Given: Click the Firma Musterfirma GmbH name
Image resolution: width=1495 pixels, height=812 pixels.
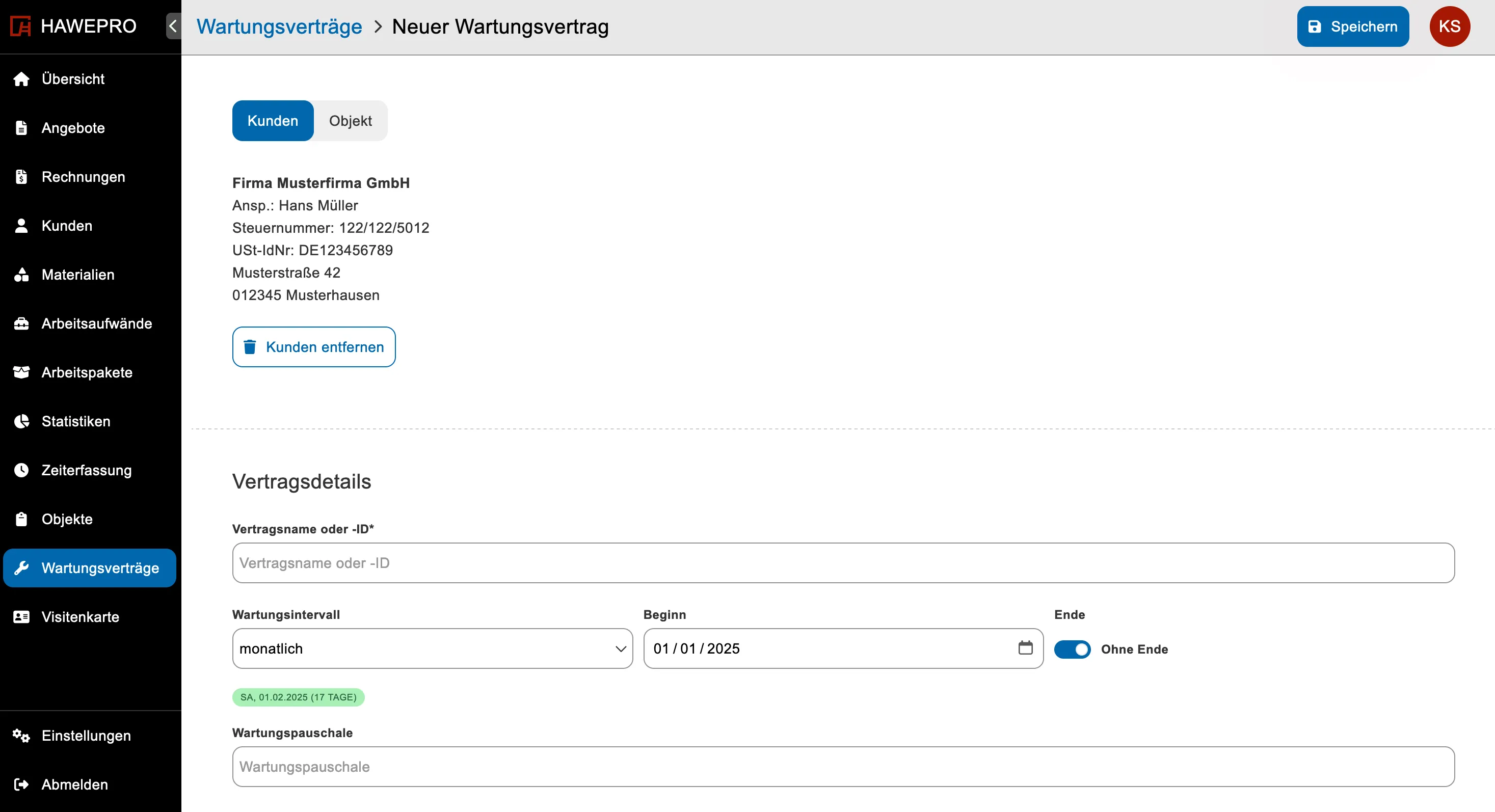Looking at the screenshot, I should [x=321, y=183].
